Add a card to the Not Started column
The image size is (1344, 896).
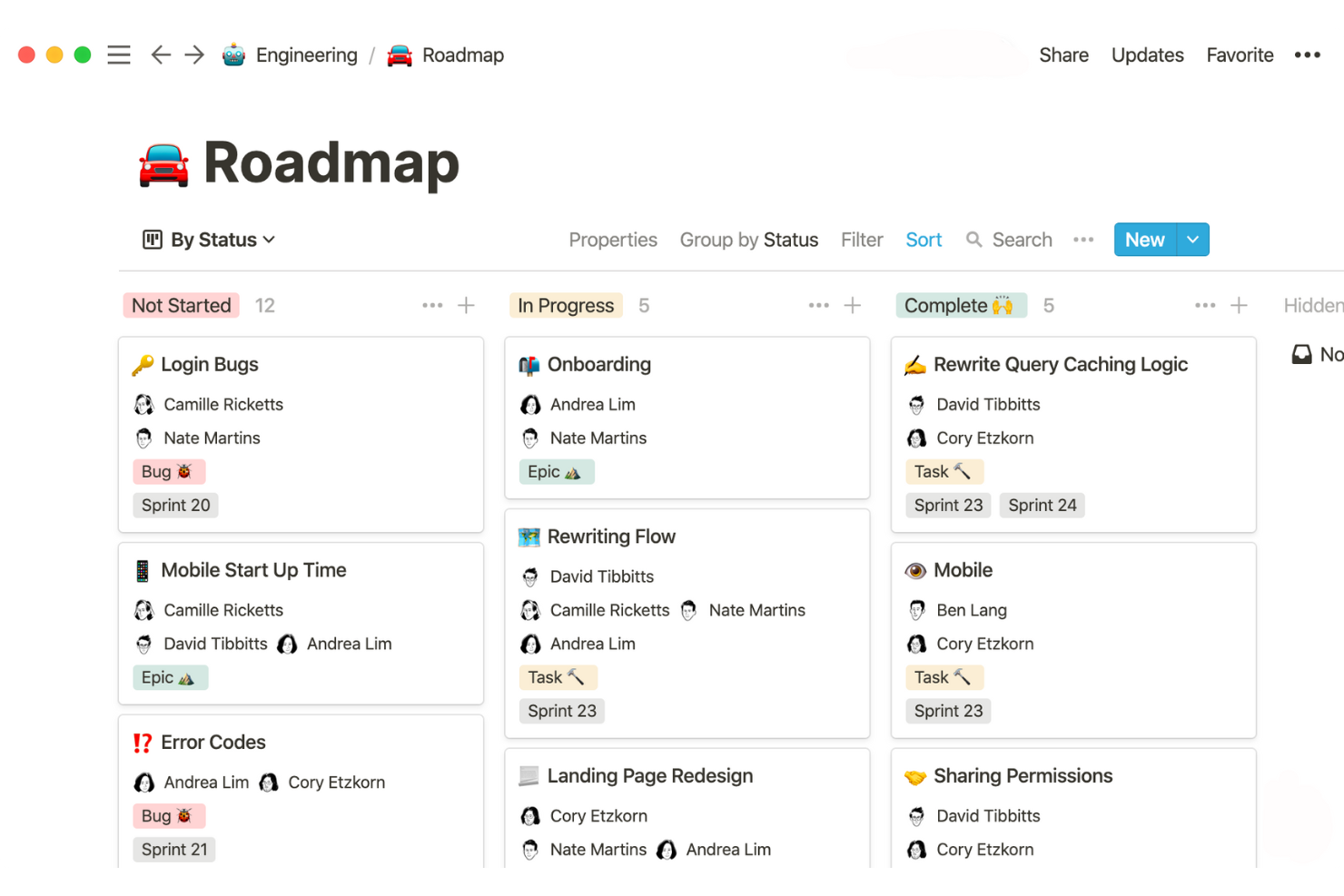[x=466, y=306]
